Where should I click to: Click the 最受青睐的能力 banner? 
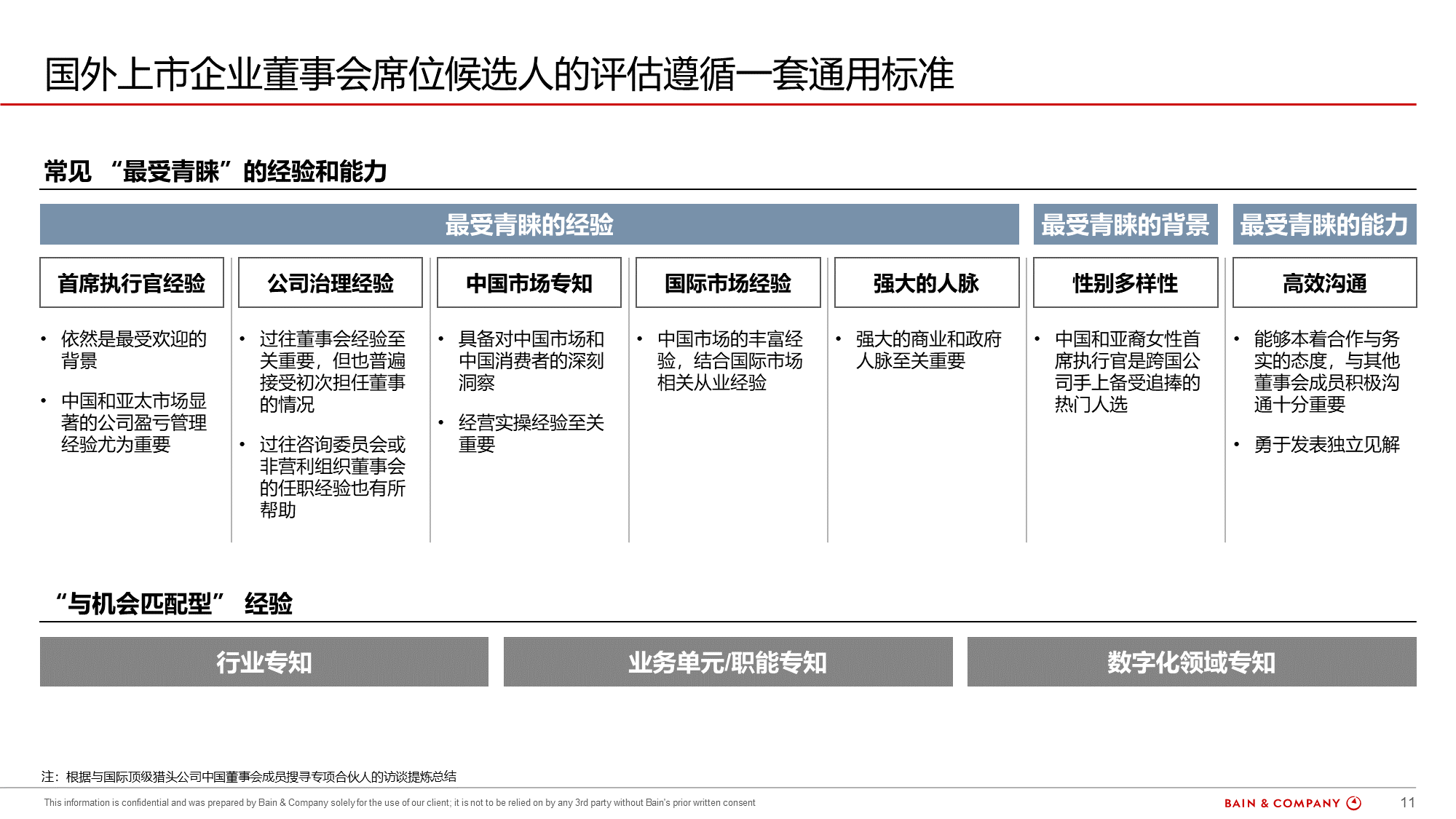tap(1324, 226)
